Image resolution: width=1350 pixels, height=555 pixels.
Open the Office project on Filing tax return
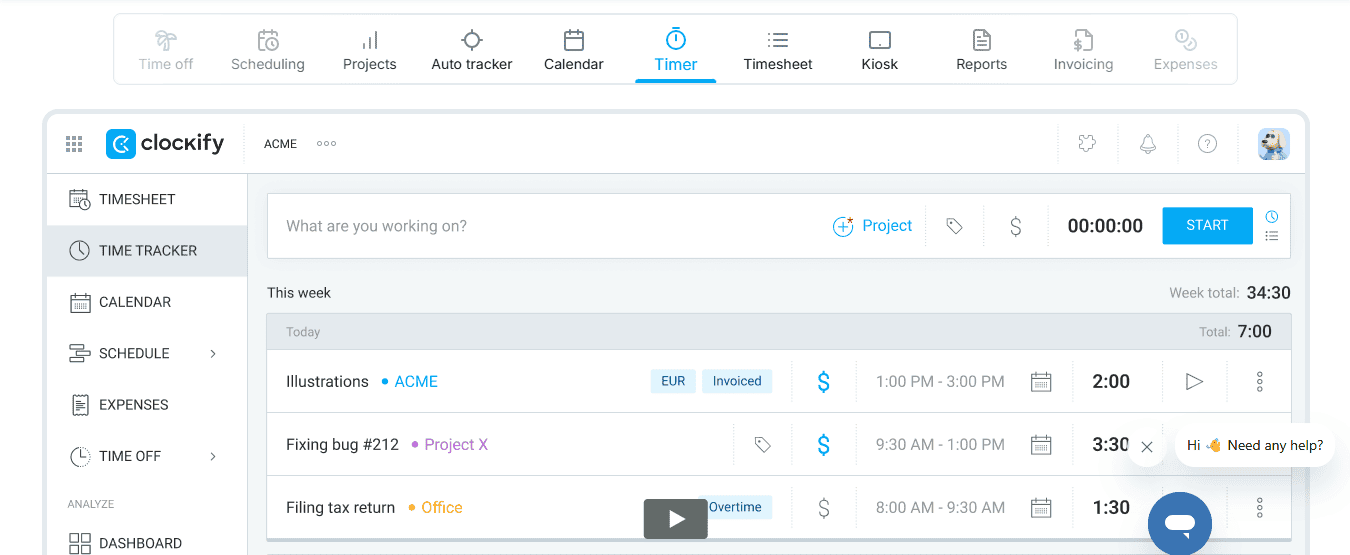(x=435, y=507)
